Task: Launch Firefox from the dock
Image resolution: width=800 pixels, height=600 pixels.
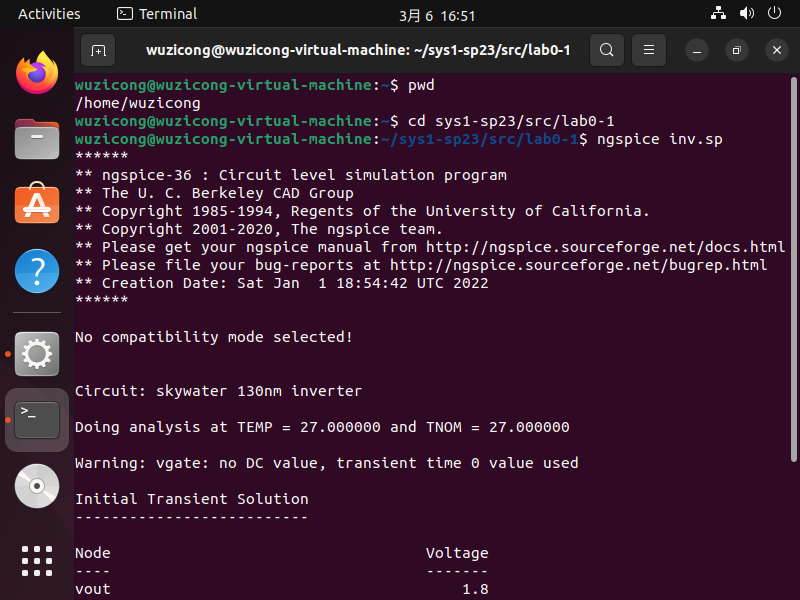Action: click(x=36, y=73)
